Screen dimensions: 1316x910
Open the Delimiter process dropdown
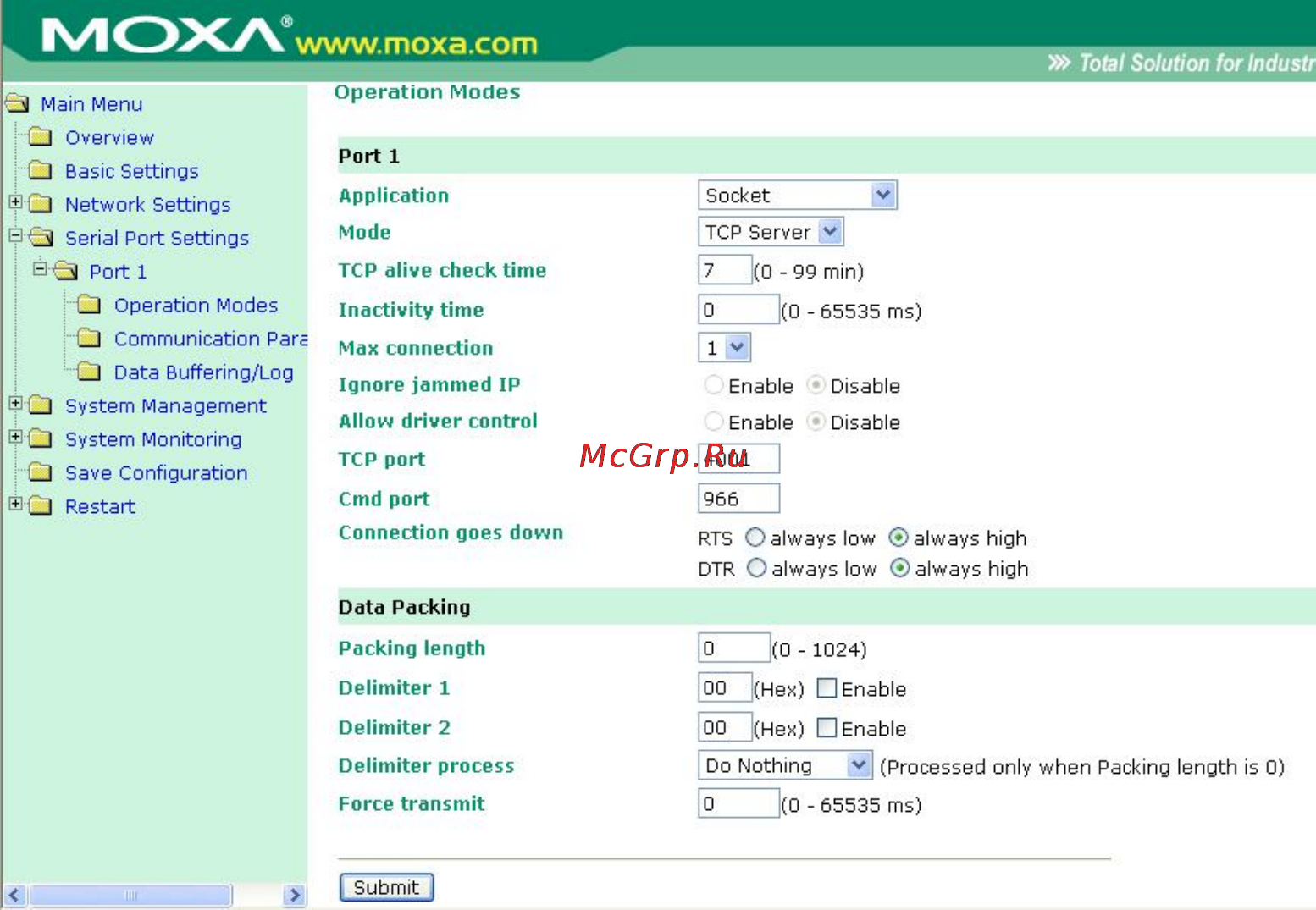785,765
